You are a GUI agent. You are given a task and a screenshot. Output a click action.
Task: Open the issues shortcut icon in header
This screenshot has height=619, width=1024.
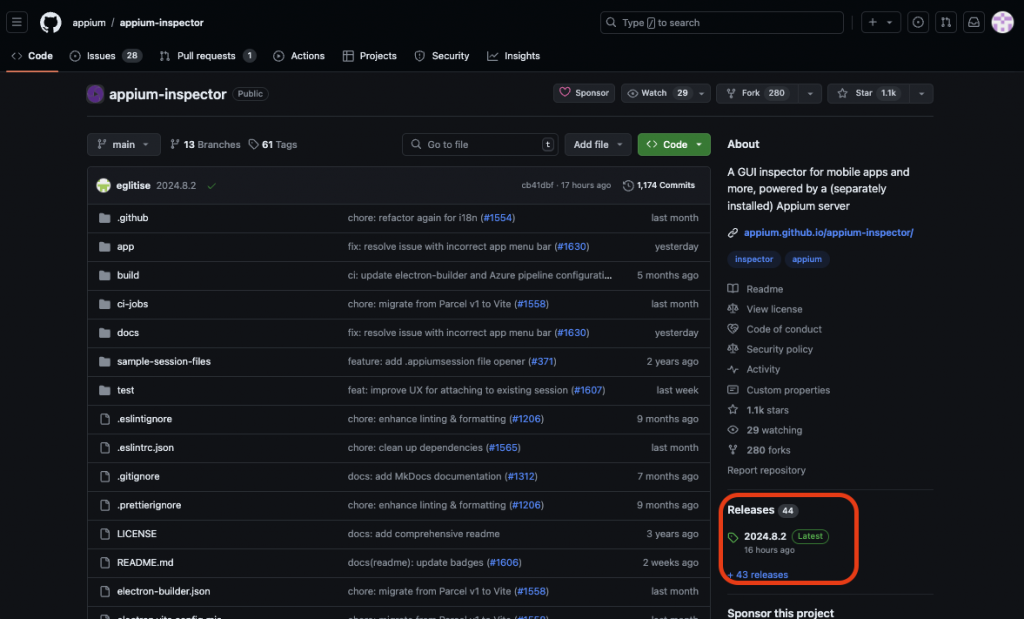[918, 22]
